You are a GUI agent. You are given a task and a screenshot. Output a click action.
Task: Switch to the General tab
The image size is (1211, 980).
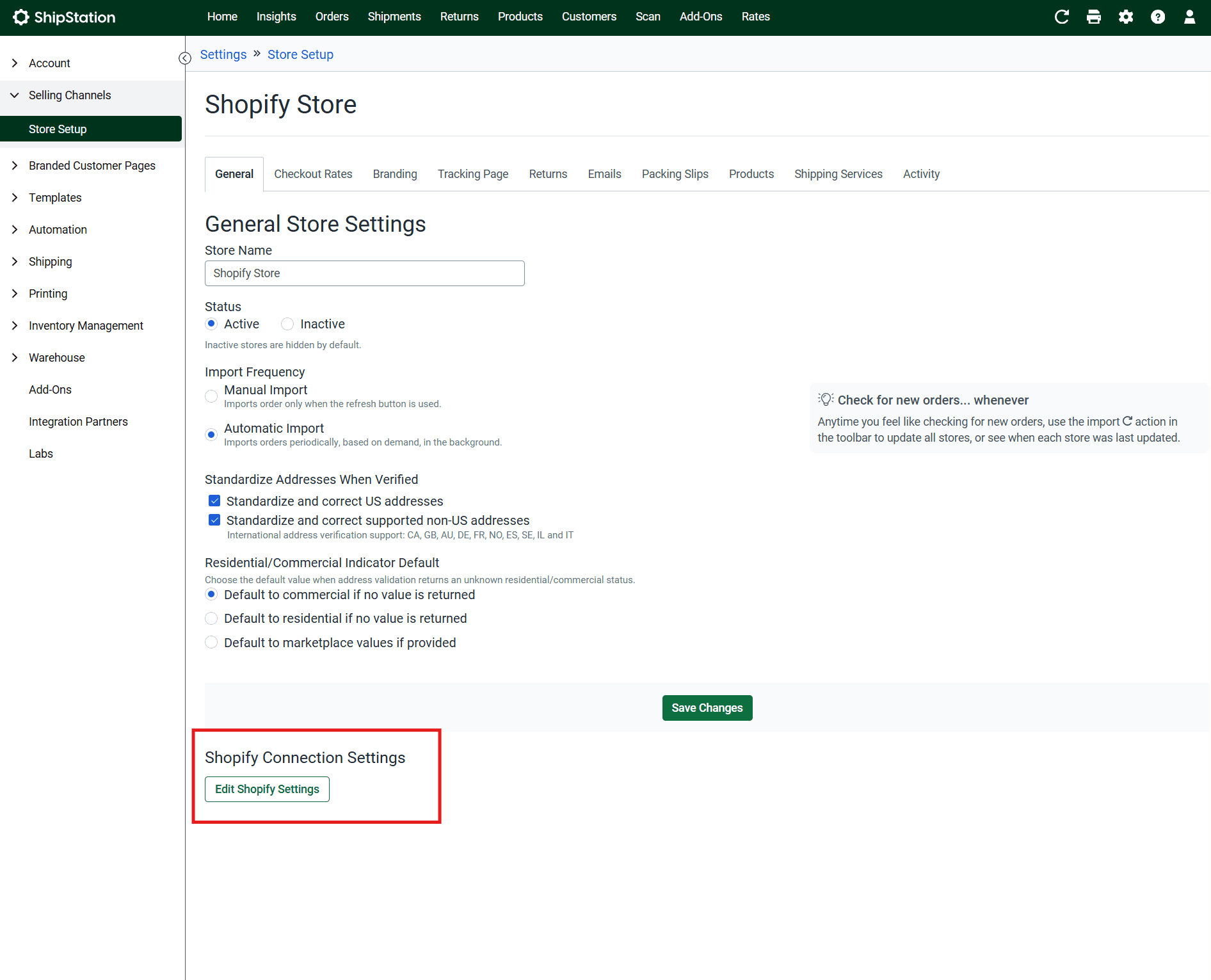point(234,174)
